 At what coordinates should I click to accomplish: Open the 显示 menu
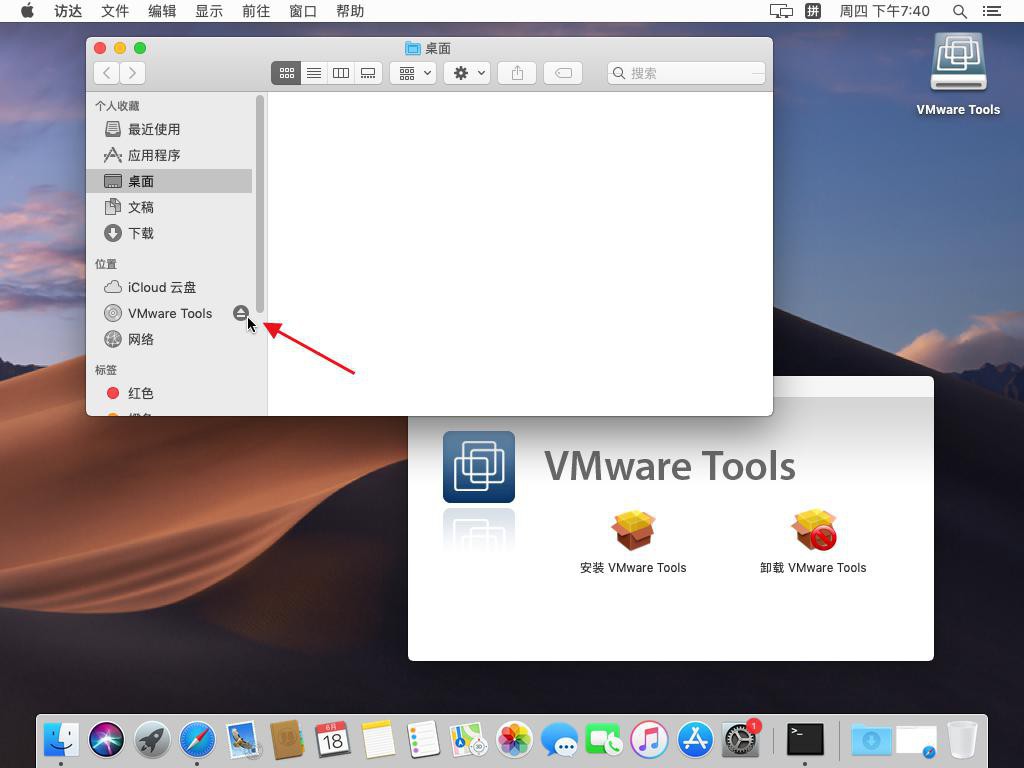[209, 11]
